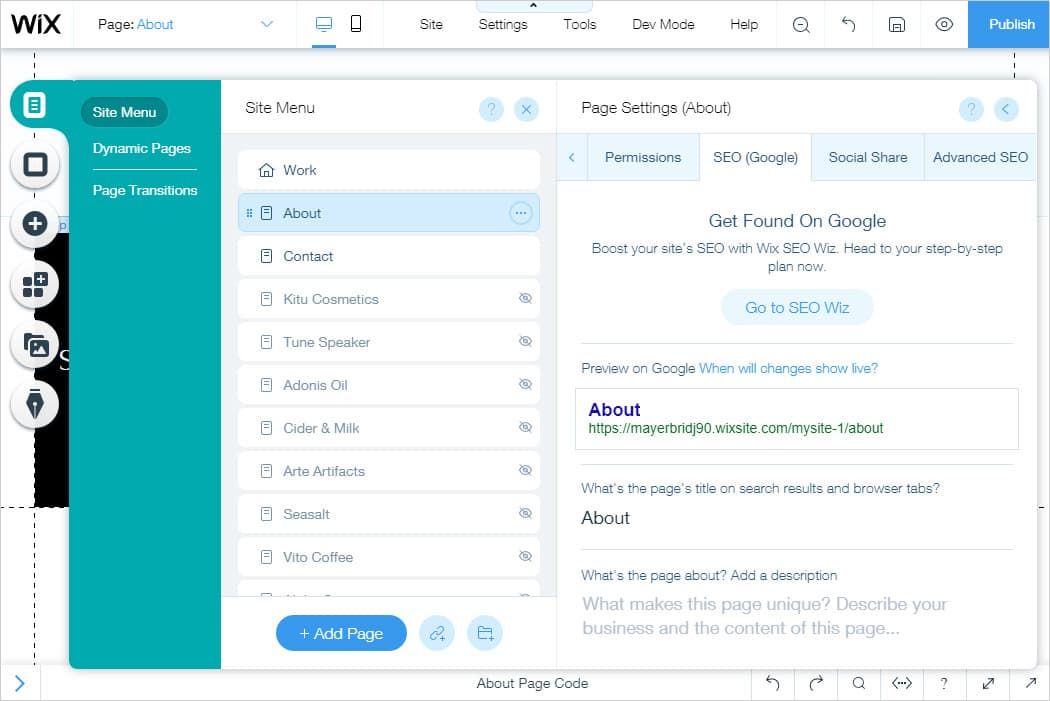Click the code brackets icon in bottom bar

pos(901,683)
